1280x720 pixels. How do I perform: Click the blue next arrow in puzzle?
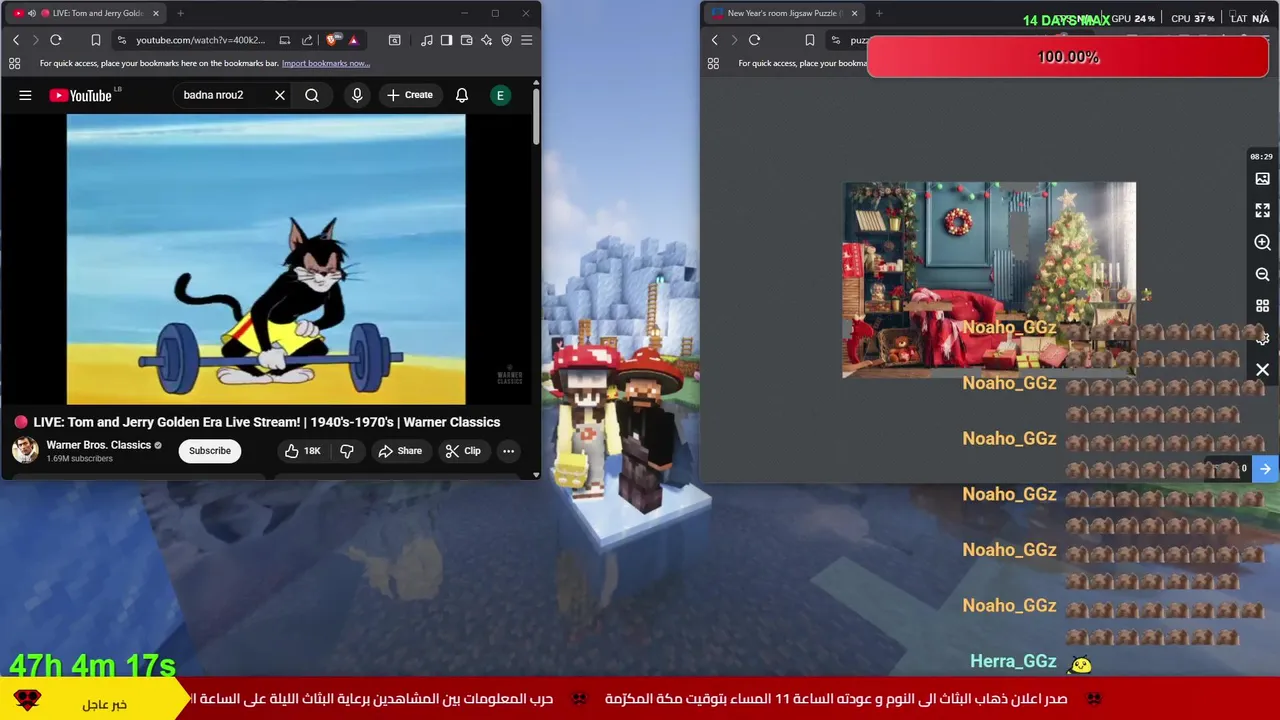[1265, 468]
